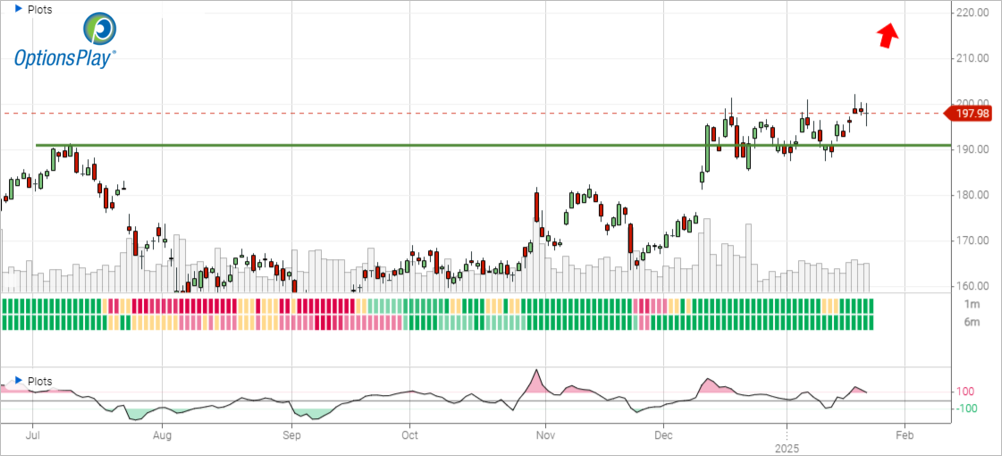Screen dimensions: 1002x456
Task: Click the green horizontal support line
Action: point(493,145)
